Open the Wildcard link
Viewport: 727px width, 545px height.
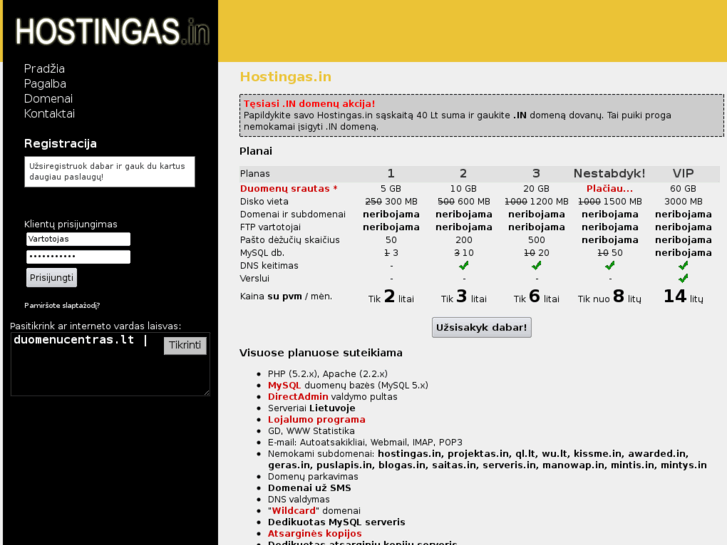coord(293,510)
